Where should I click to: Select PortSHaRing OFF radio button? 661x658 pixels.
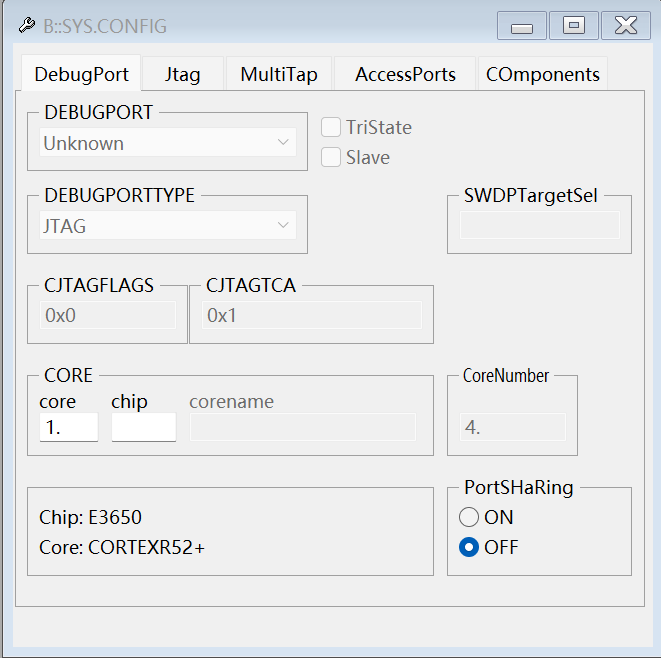pos(469,547)
